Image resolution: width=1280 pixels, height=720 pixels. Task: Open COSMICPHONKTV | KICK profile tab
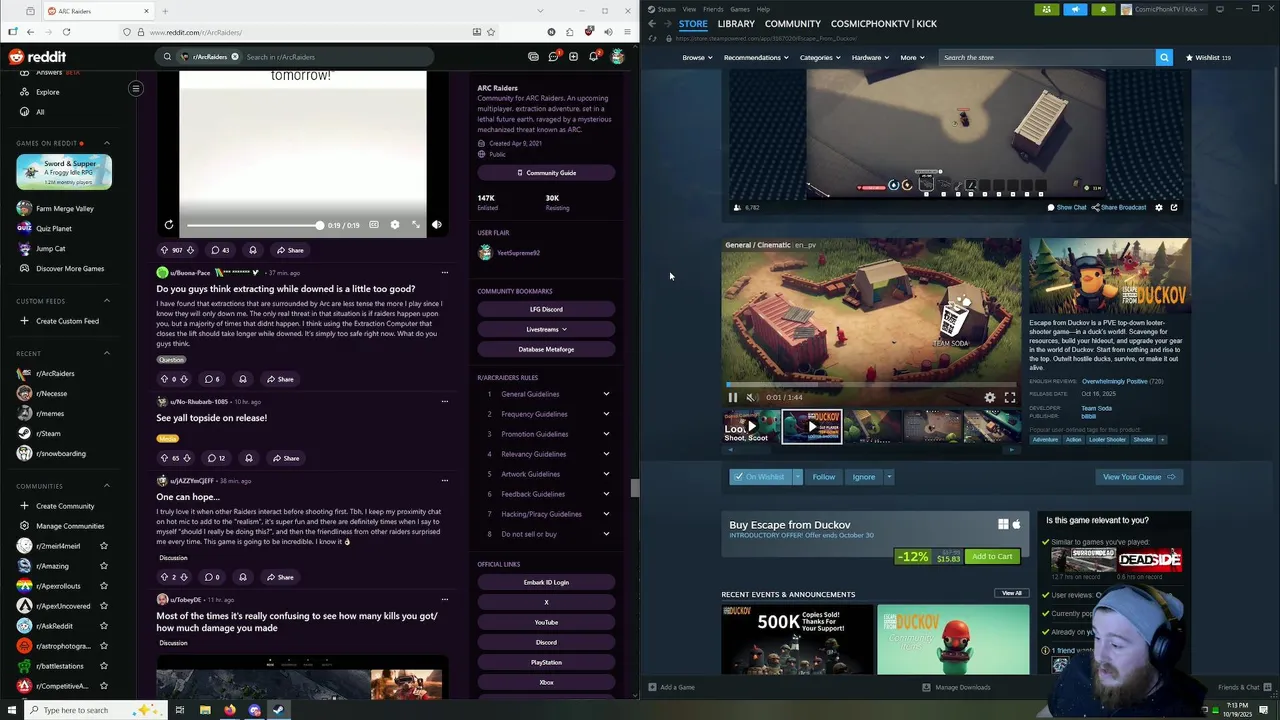click(x=884, y=23)
